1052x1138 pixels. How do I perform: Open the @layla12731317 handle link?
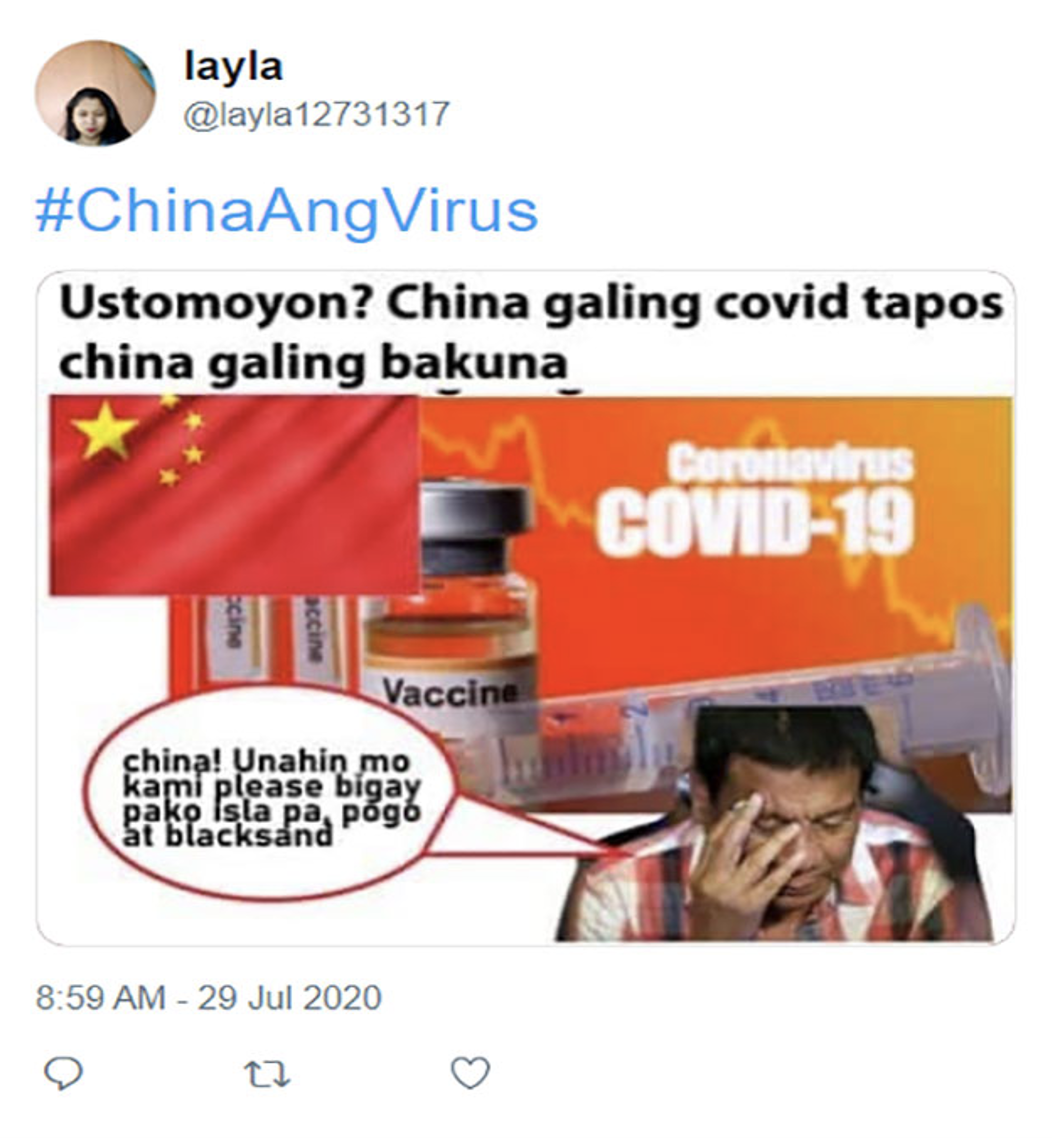[x=316, y=115]
